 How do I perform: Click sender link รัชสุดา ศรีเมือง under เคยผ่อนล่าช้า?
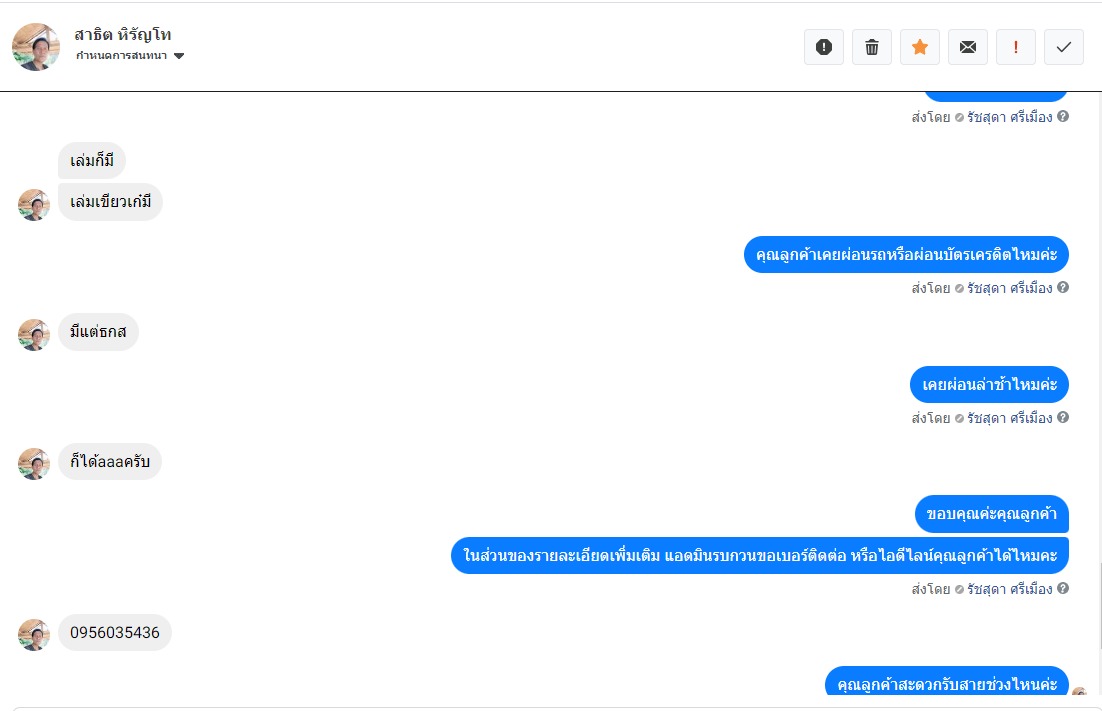tap(1009, 418)
